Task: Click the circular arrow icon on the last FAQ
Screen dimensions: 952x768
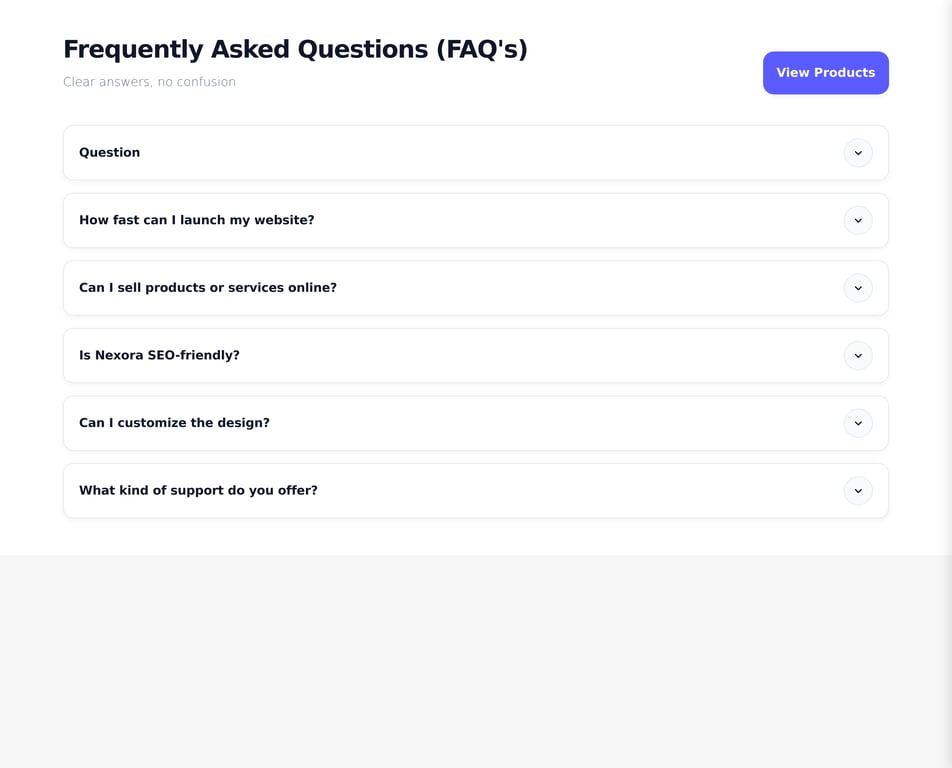Action: [x=858, y=490]
